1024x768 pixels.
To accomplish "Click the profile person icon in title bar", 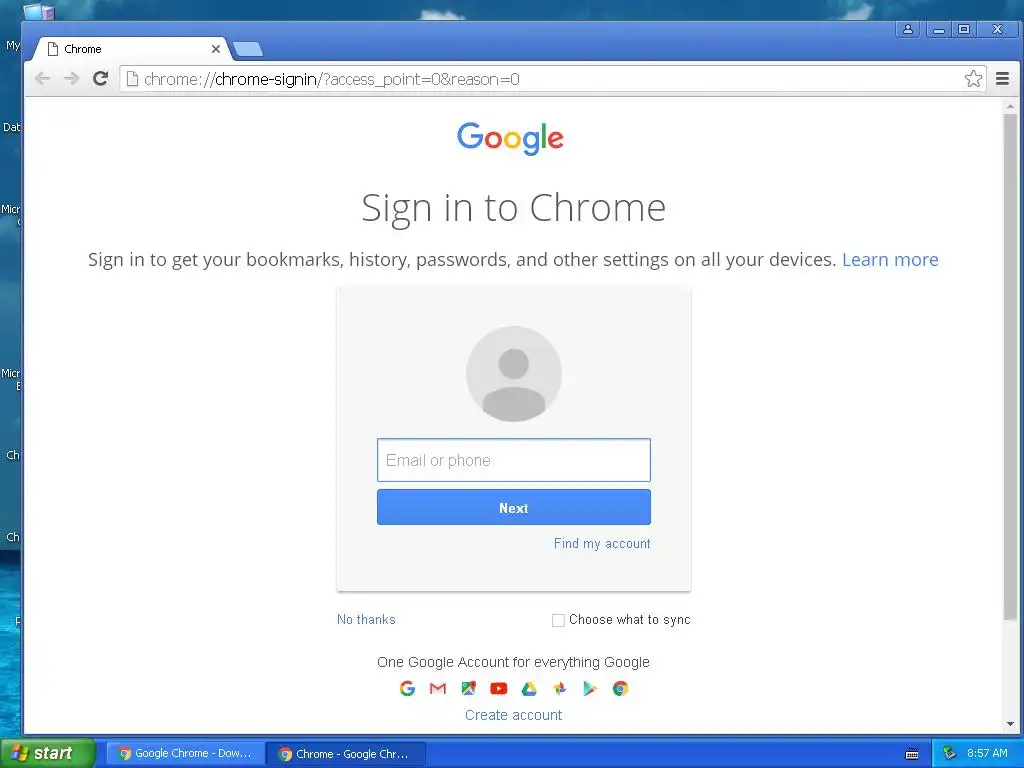I will [x=908, y=29].
